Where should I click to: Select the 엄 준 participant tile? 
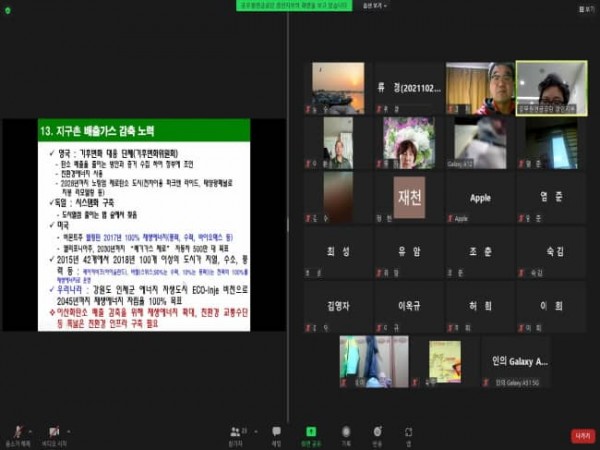click(x=551, y=197)
